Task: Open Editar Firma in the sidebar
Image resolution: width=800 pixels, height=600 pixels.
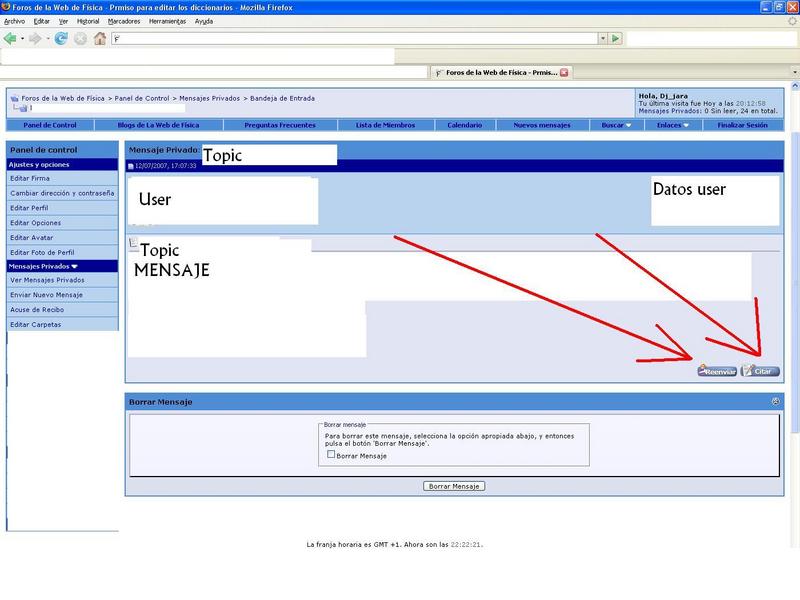Action: [x=30, y=178]
